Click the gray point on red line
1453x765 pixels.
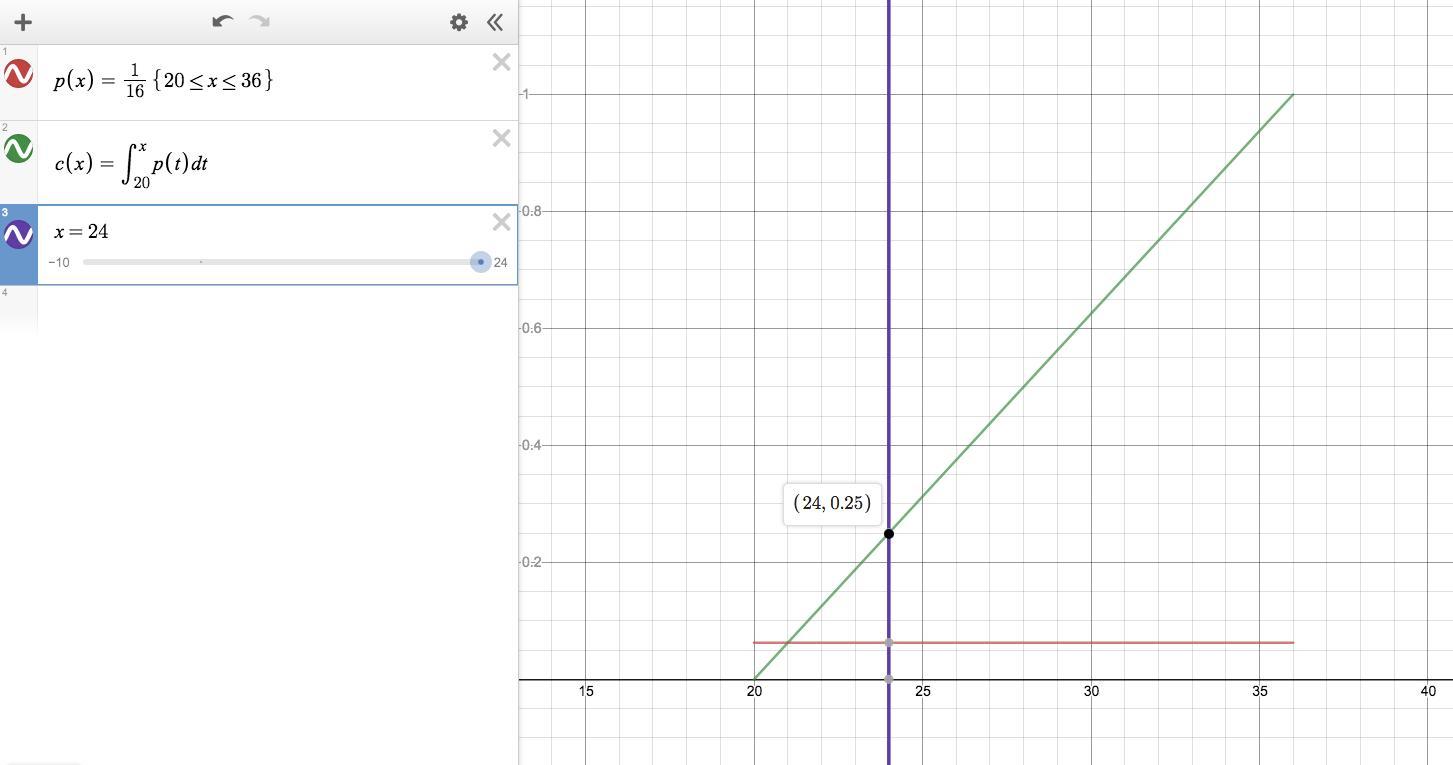pyautogui.click(x=889, y=642)
